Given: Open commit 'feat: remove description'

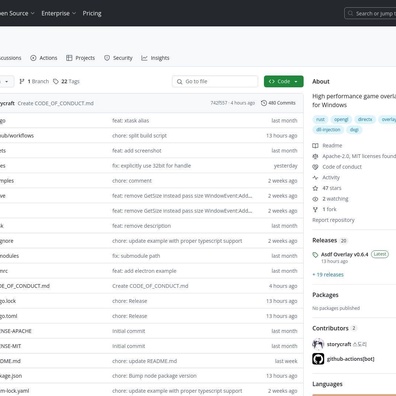Looking at the screenshot, I should (141, 226).
